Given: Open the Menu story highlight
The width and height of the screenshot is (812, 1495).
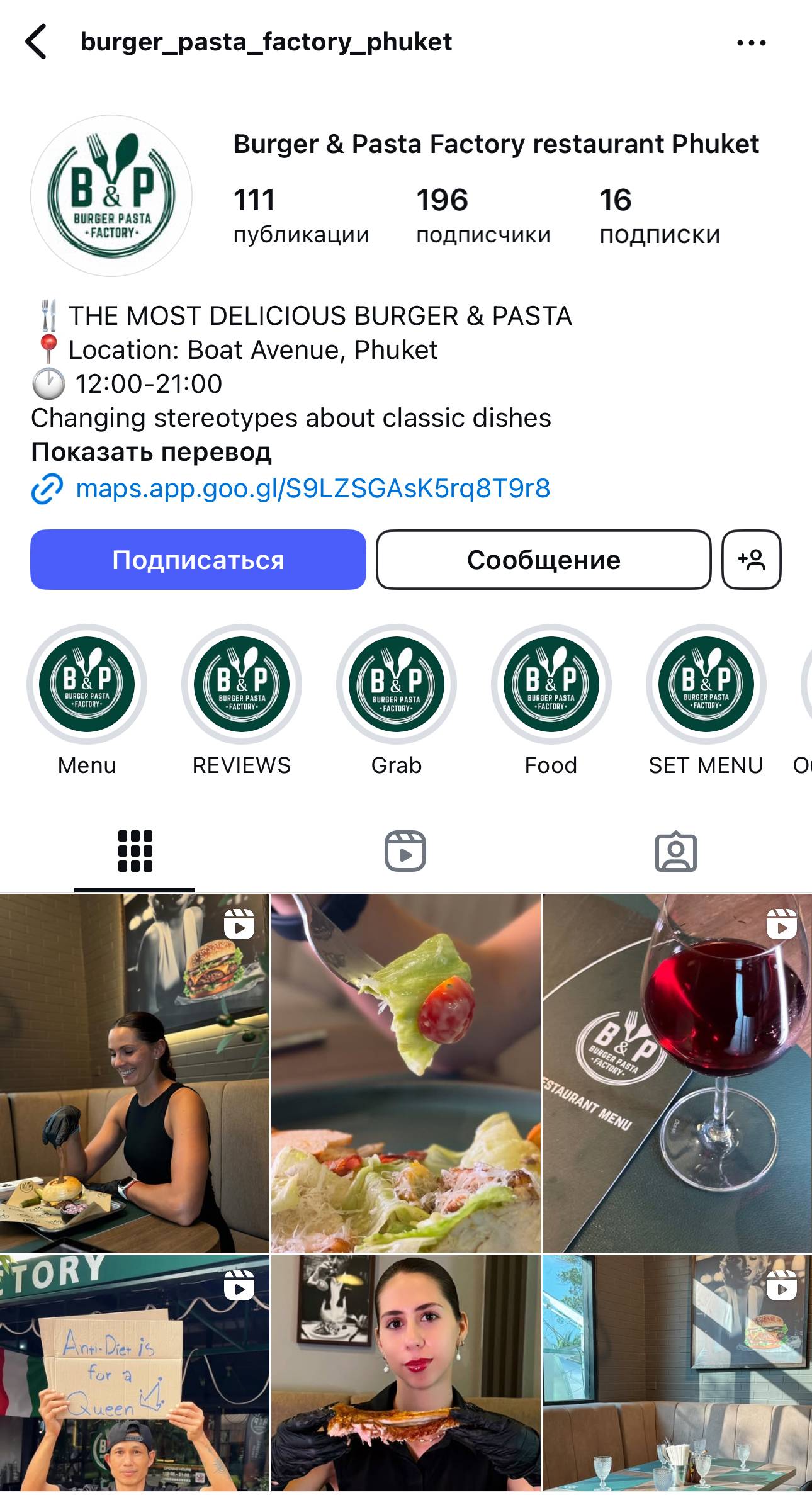Looking at the screenshot, I should click(87, 684).
